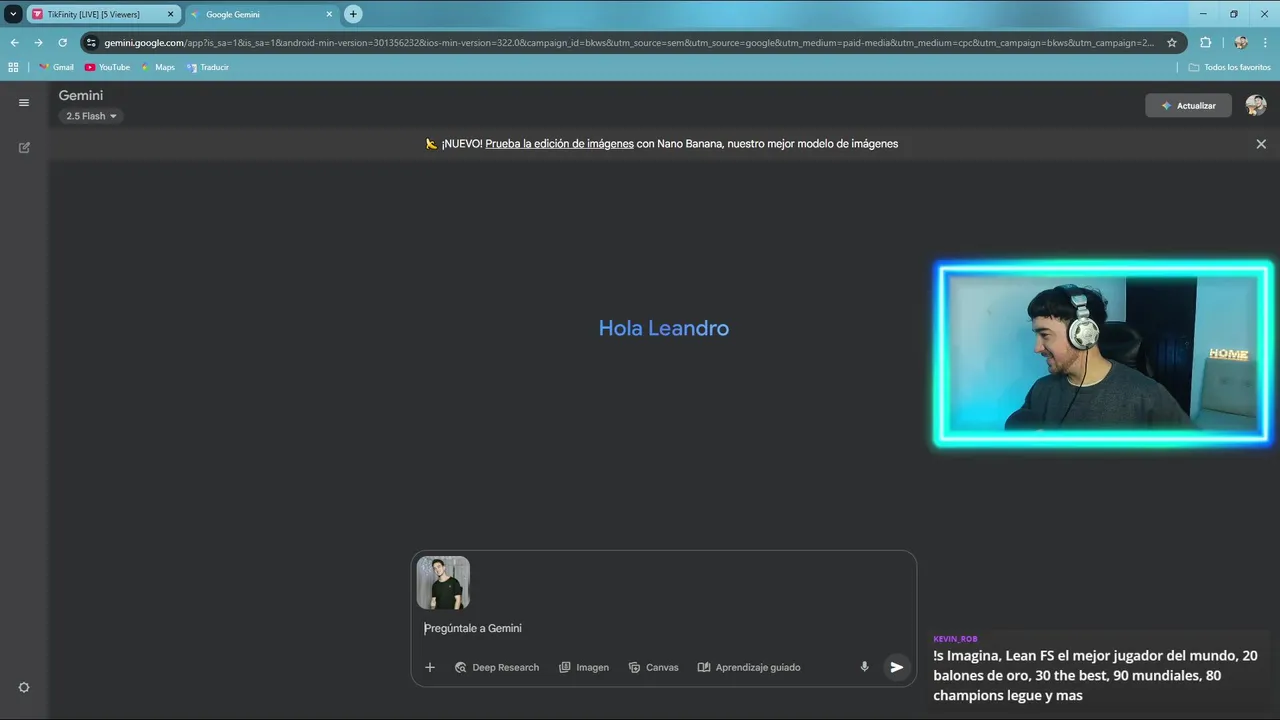1280x720 pixels.
Task: Open a new browser tab with plus
Action: tap(353, 14)
